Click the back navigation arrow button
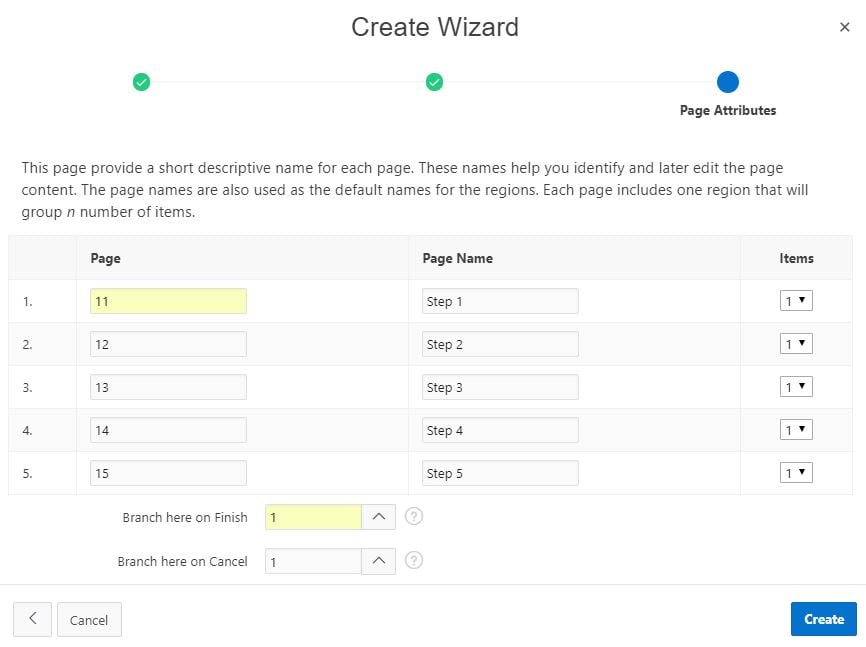Screen dimensions: 866x647 pos(32,619)
